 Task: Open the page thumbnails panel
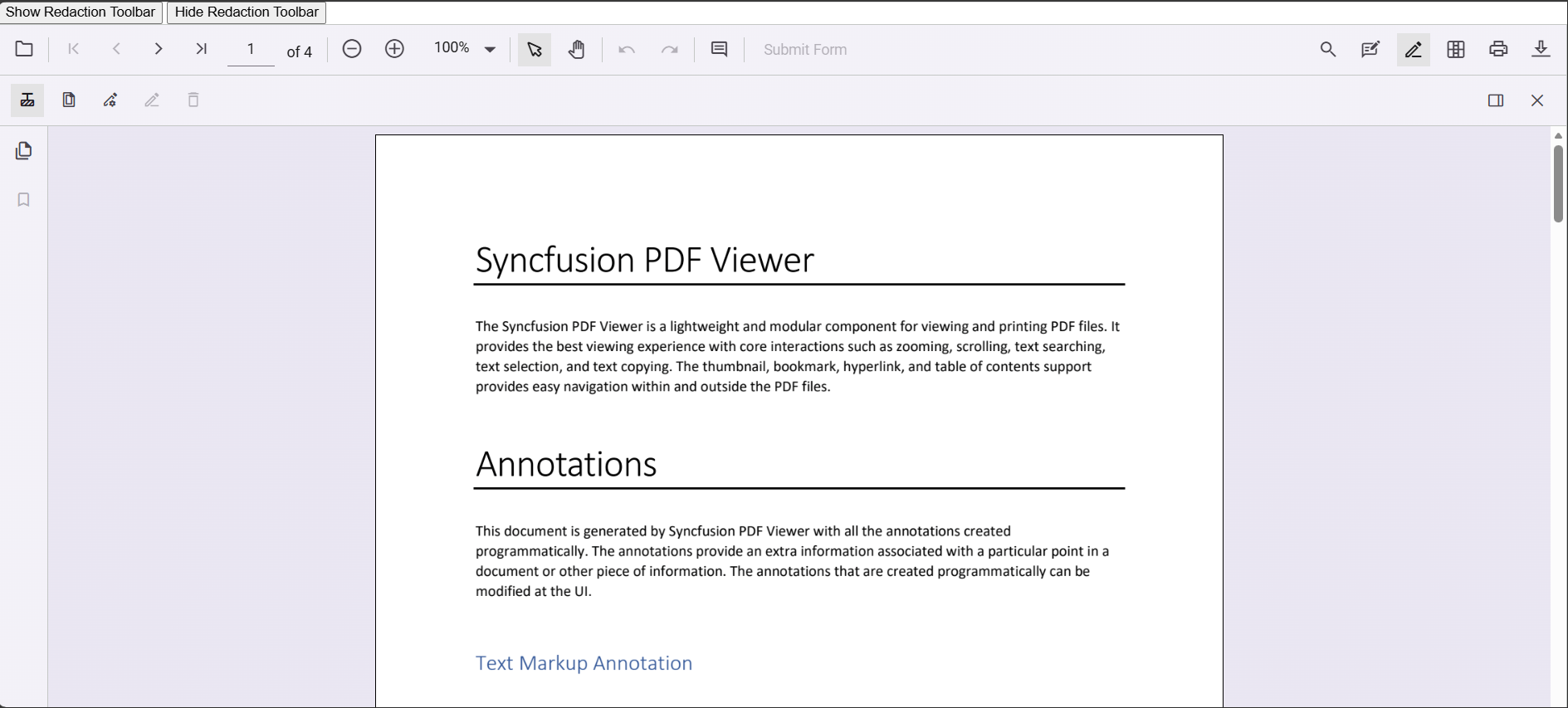(x=24, y=151)
